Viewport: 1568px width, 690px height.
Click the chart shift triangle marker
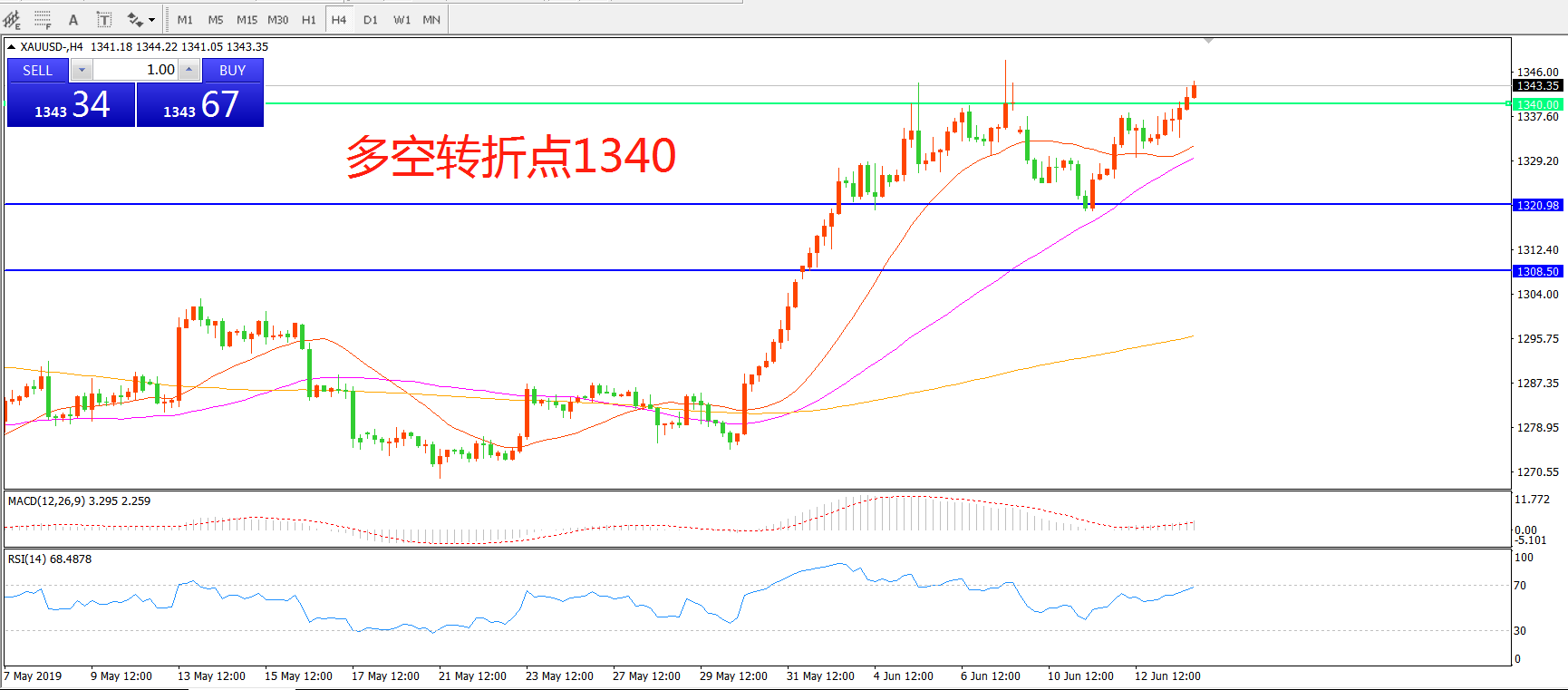pyautogui.click(x=1208, y=41)
